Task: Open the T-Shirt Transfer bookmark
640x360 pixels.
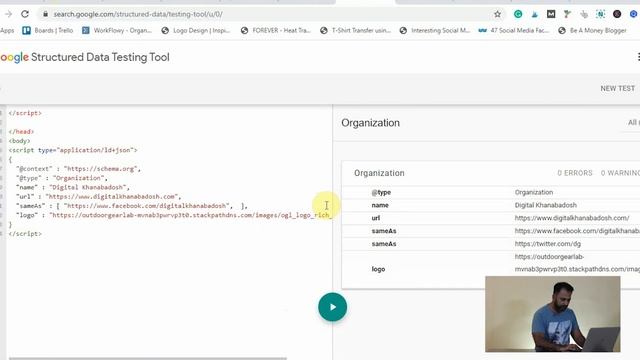Action: click(356, 30)
